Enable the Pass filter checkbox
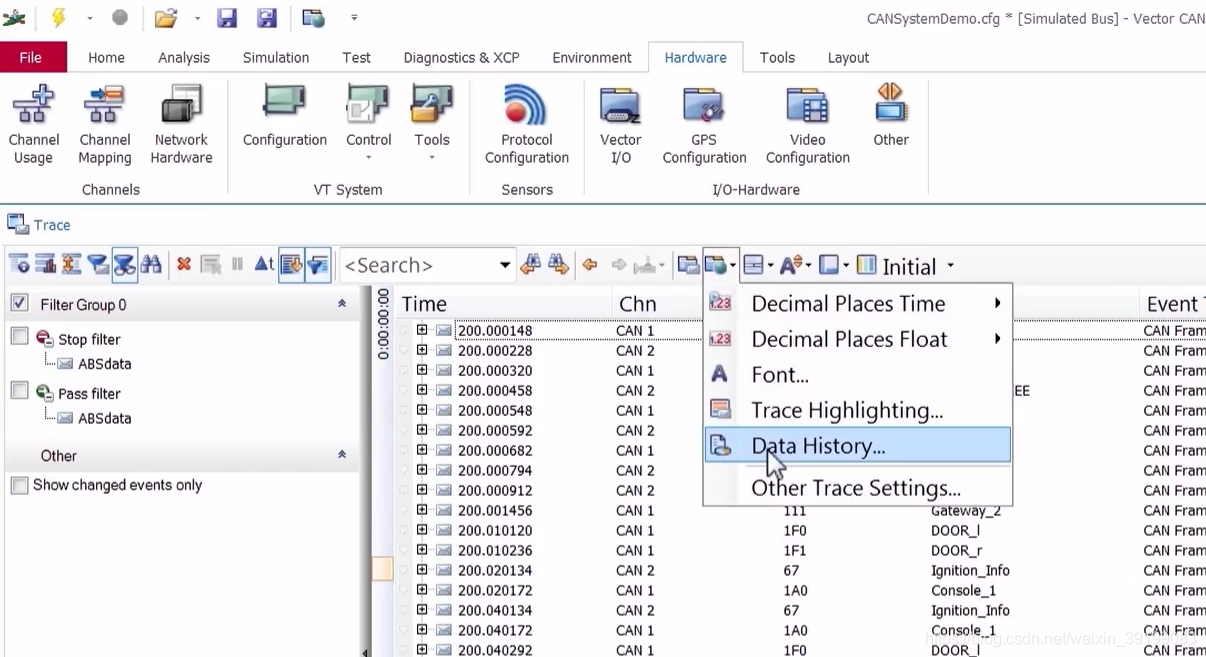1206x657 pixels. pyautogui.click(x=19, y=390)
